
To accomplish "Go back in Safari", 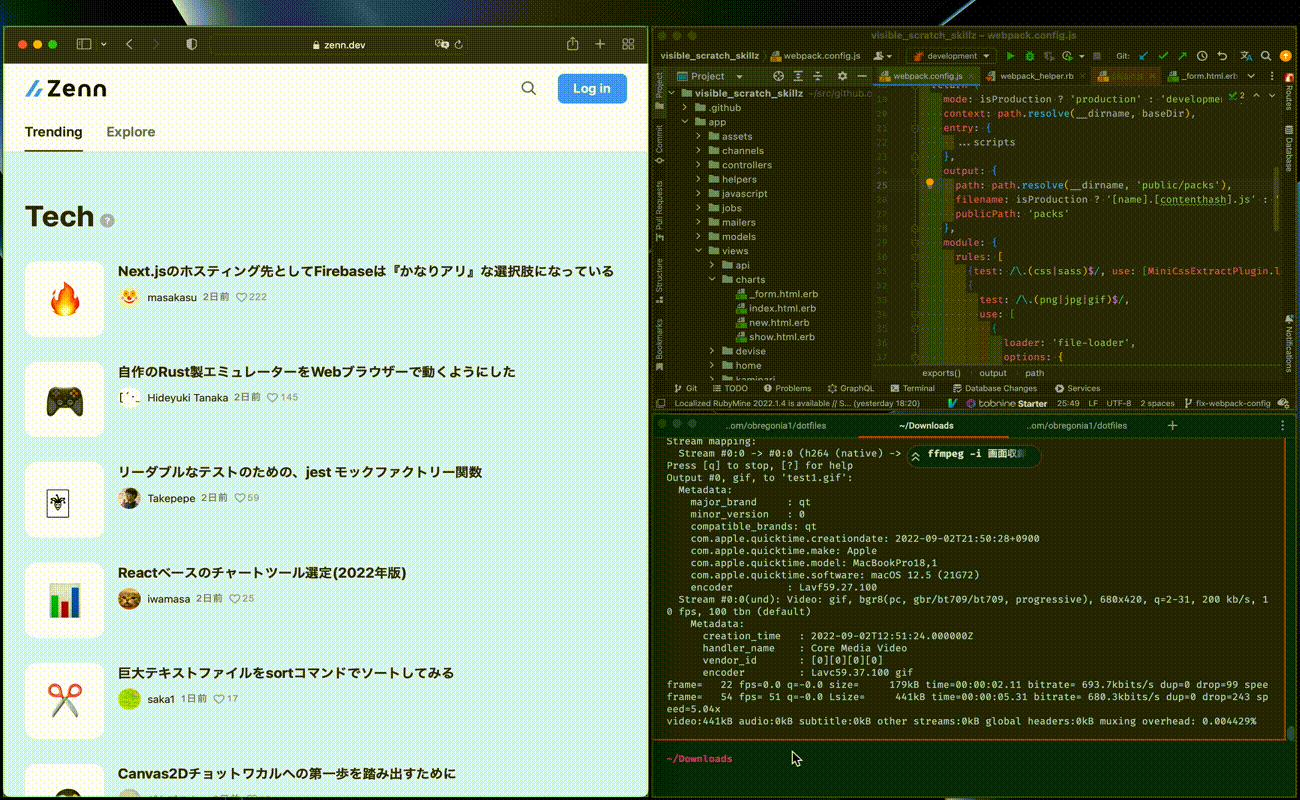I will coord(129,44).
